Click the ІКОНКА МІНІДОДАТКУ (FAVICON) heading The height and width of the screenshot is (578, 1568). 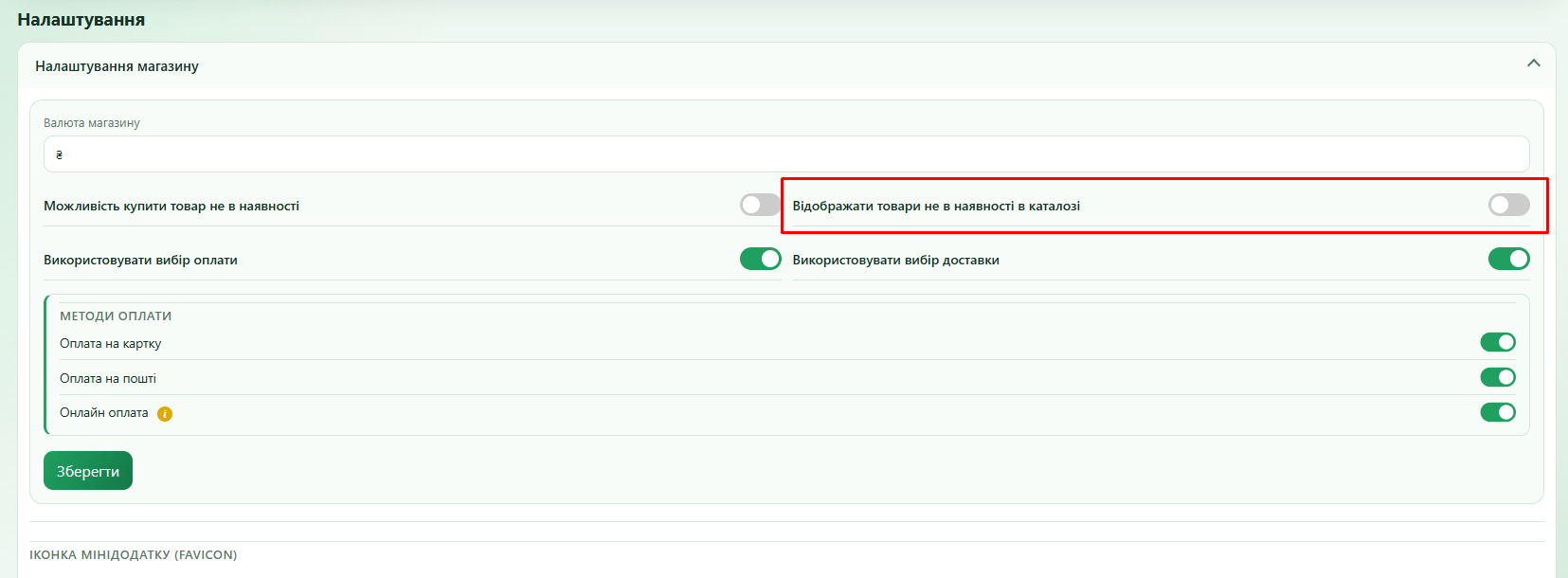click(x=133, y=555)
